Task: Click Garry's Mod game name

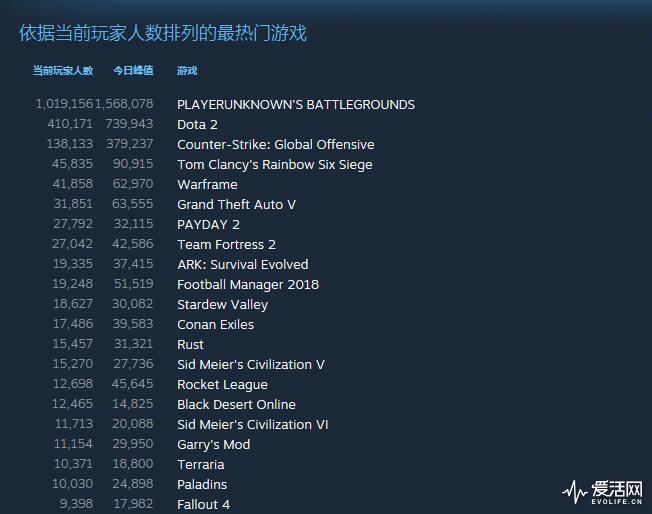Action: (213, 445)
